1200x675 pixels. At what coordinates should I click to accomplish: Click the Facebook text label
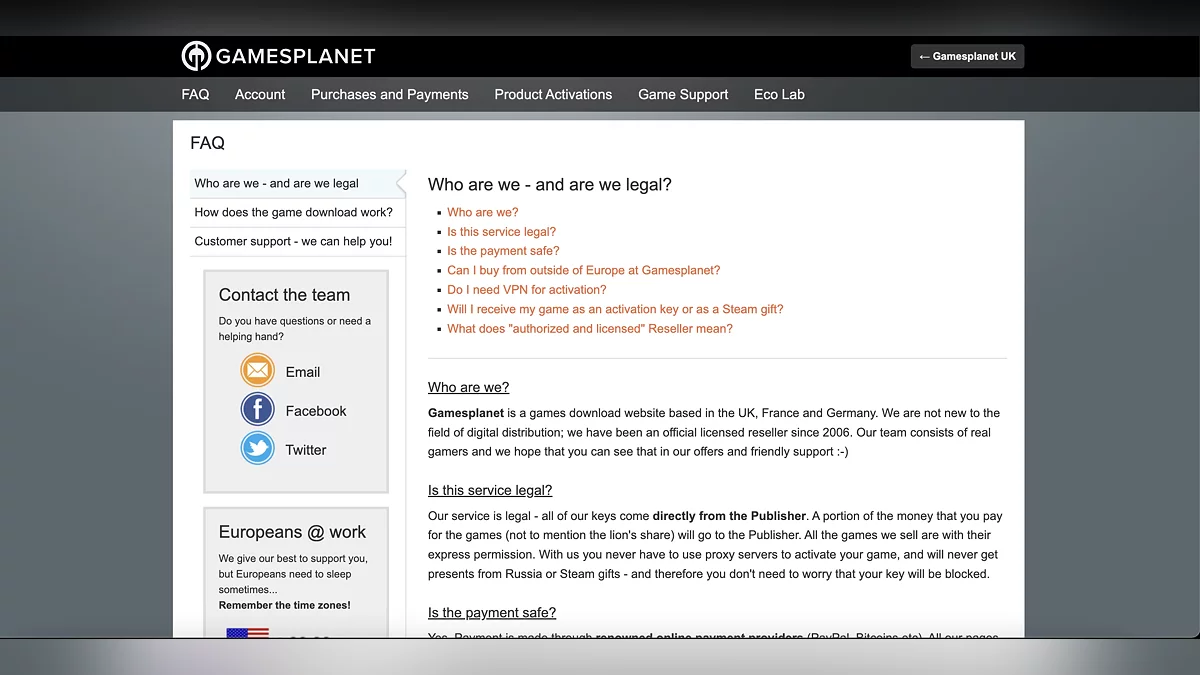coord(316,411)
